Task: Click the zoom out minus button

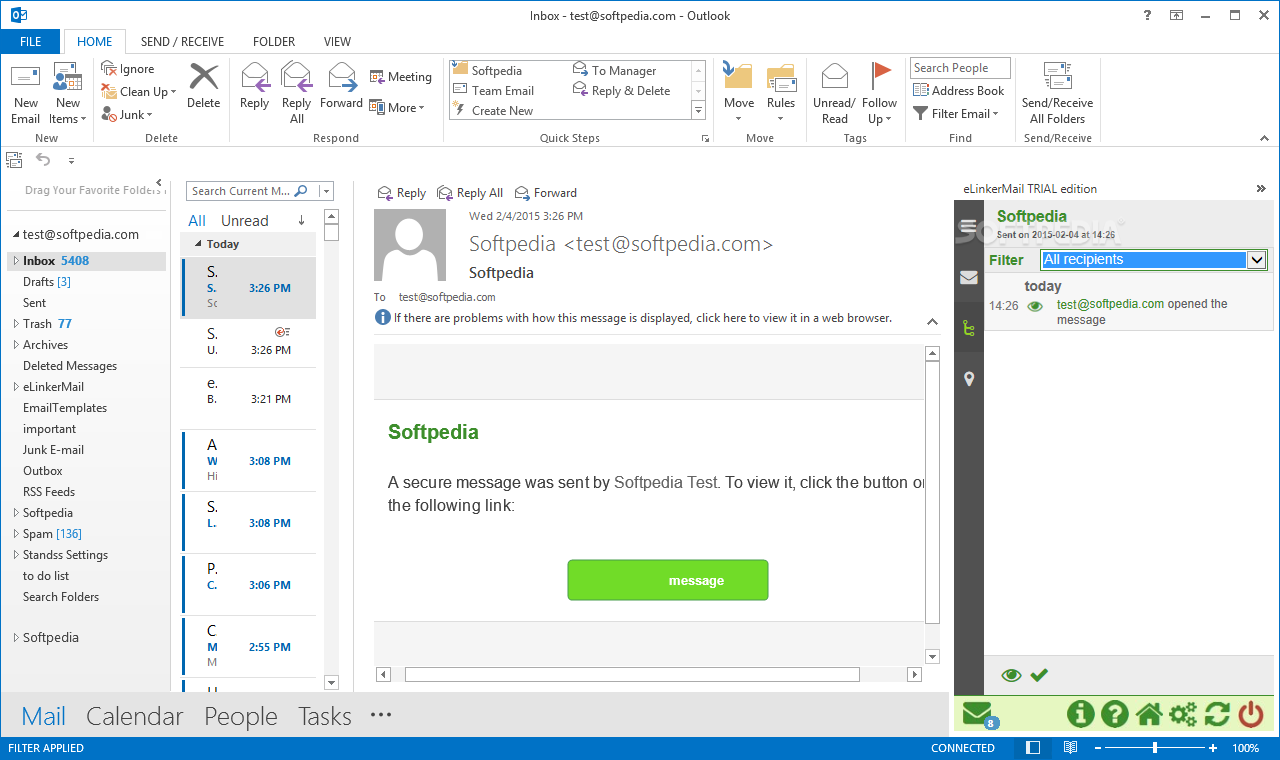Action: click(x=1098, y=747)
